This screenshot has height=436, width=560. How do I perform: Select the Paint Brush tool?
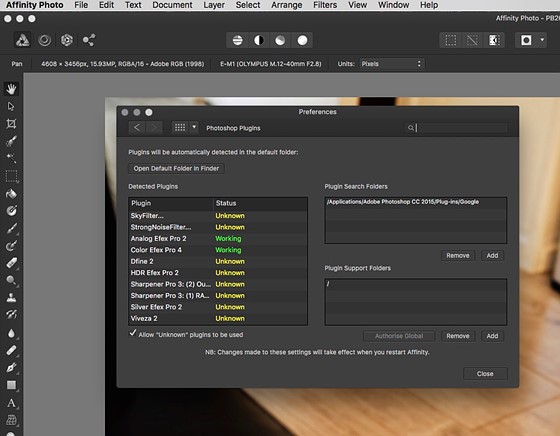pos(11,228)
